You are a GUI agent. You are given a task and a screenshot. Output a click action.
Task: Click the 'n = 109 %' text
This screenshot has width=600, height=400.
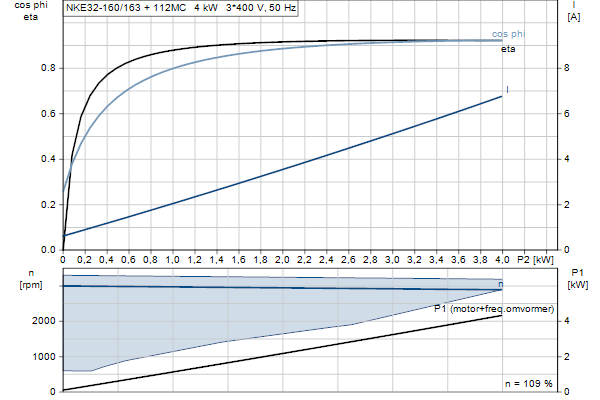coord(529,384)
